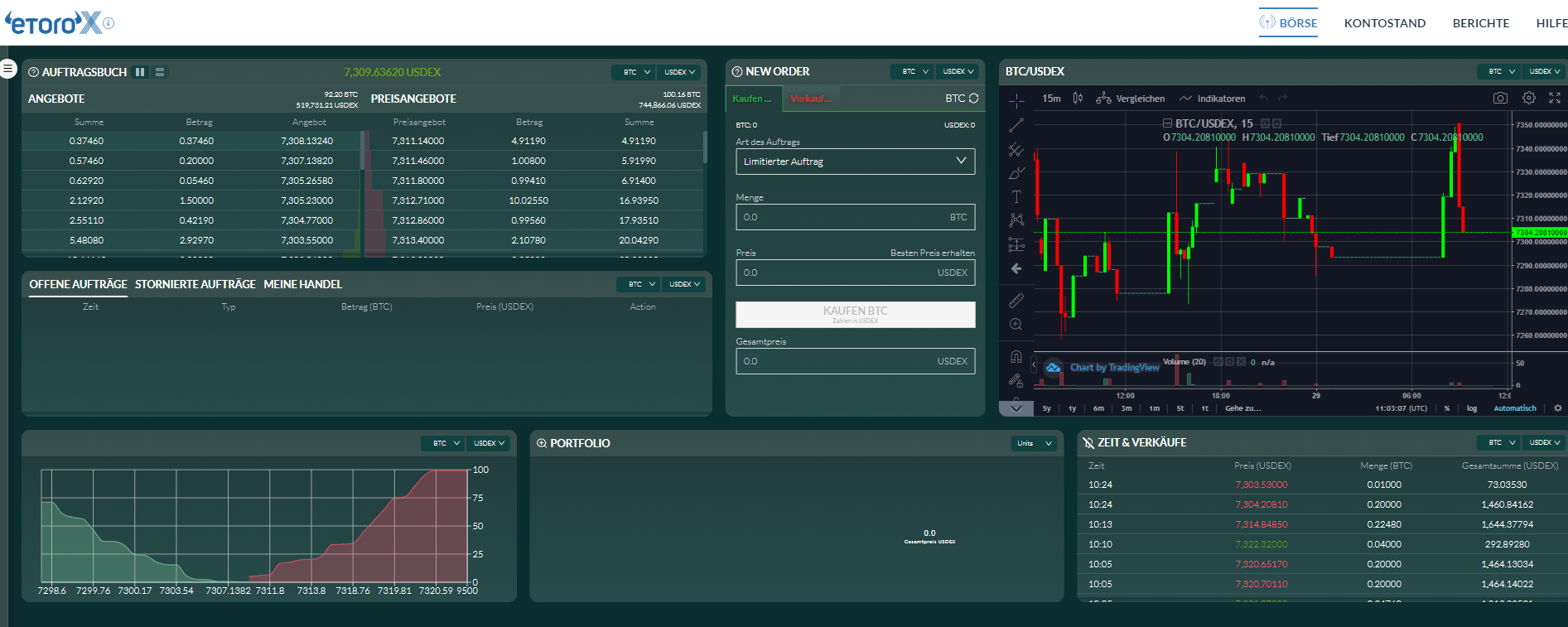
Task: Toggle magnet mode on the chart
Action: [1016, 357]
